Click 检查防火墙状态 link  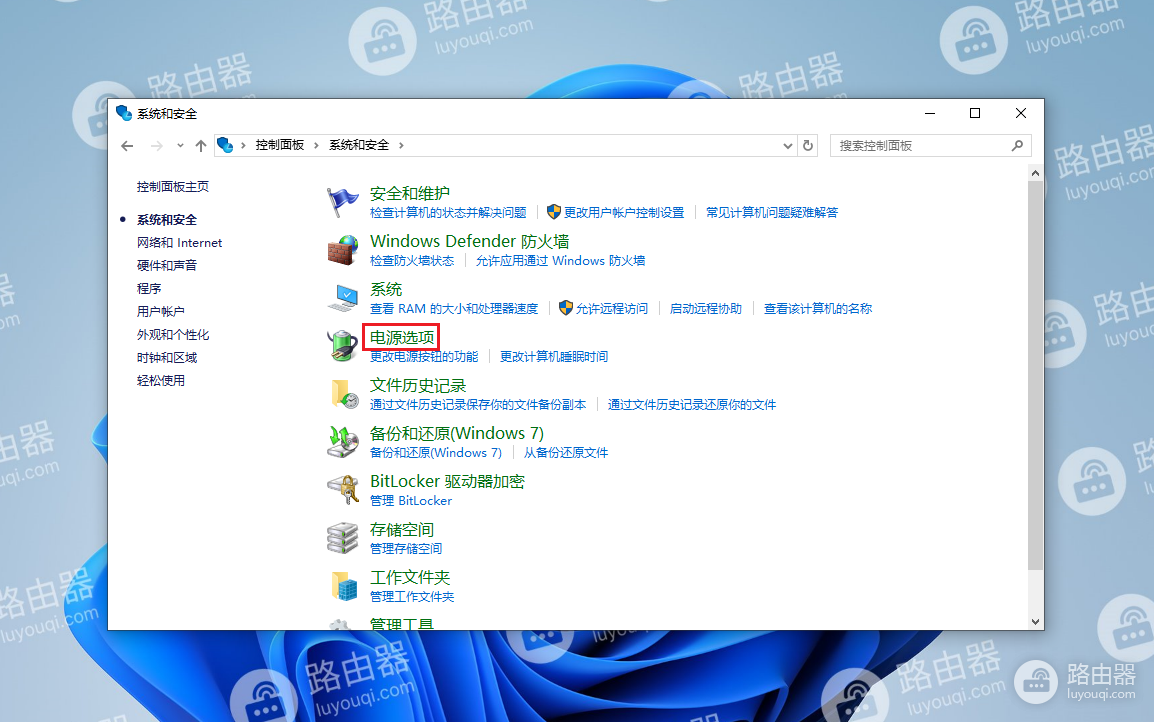click(x=412, y=261)
